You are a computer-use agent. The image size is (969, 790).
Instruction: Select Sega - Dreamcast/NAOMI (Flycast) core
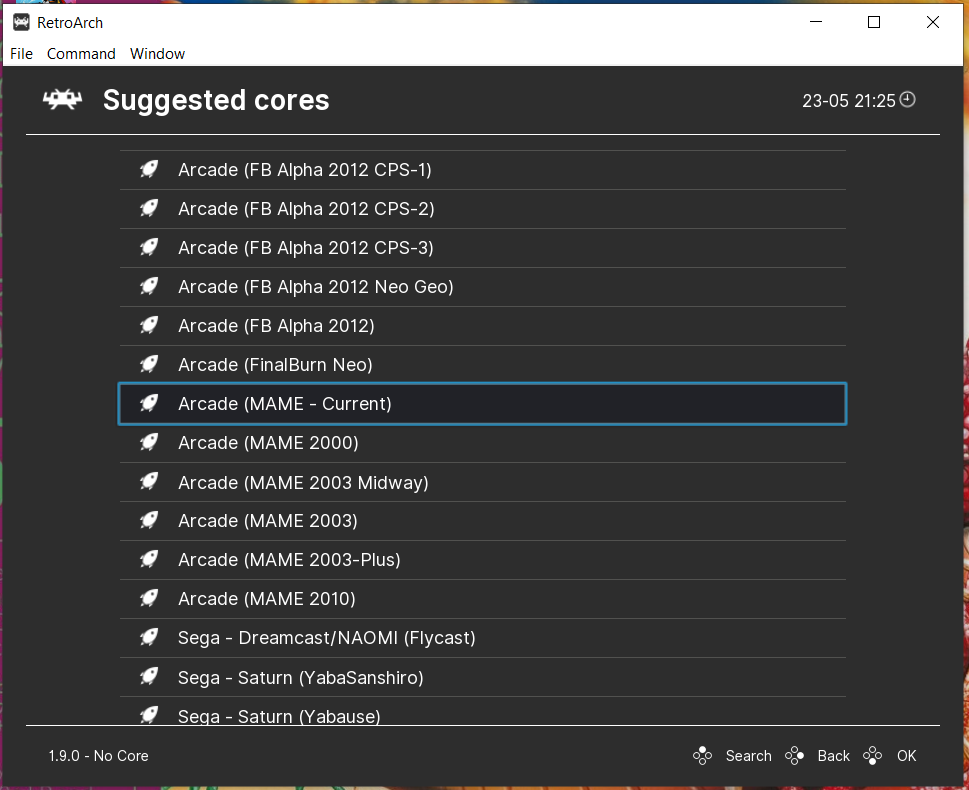[483, 638]
